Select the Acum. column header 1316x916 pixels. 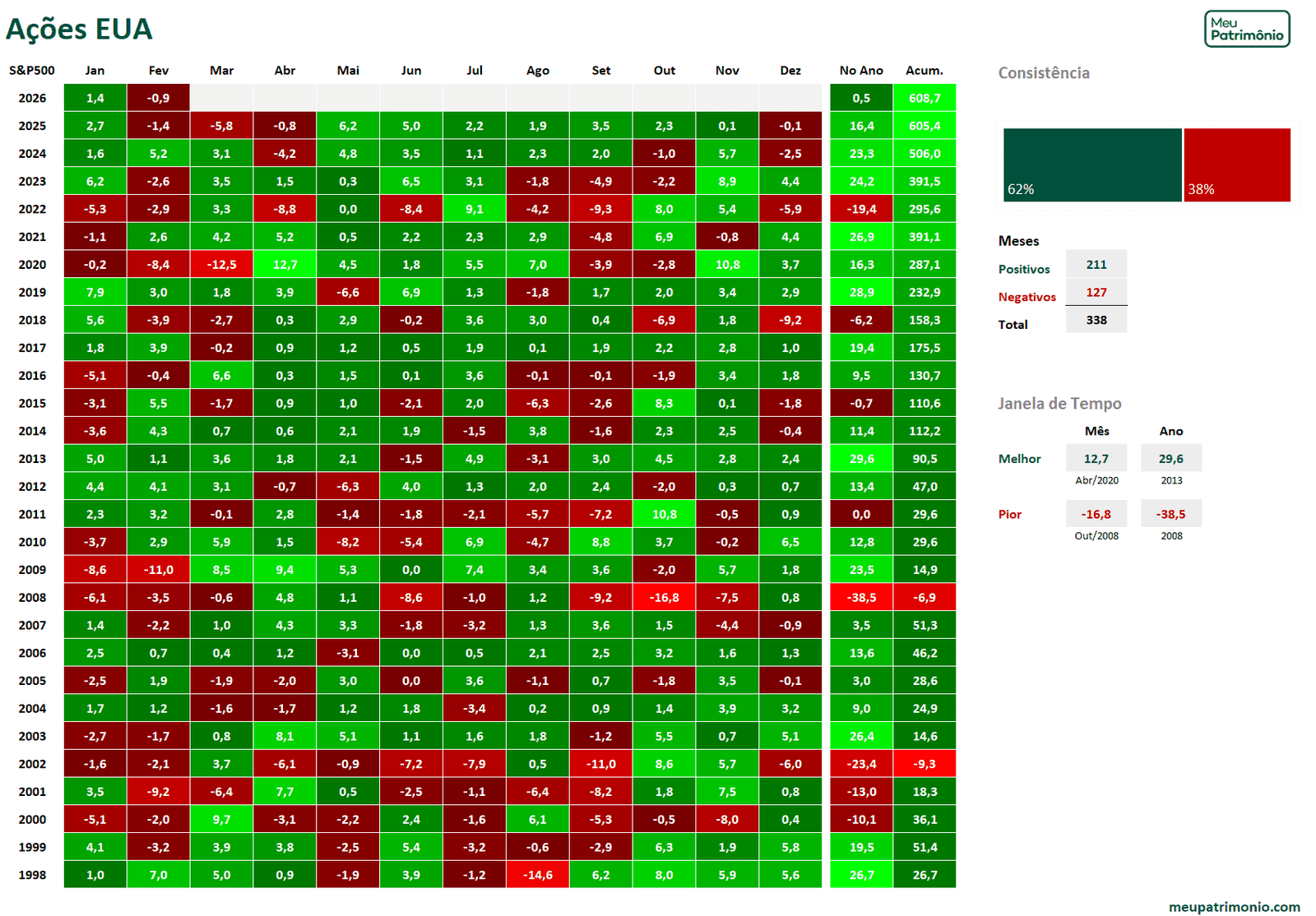pos(924,71)
